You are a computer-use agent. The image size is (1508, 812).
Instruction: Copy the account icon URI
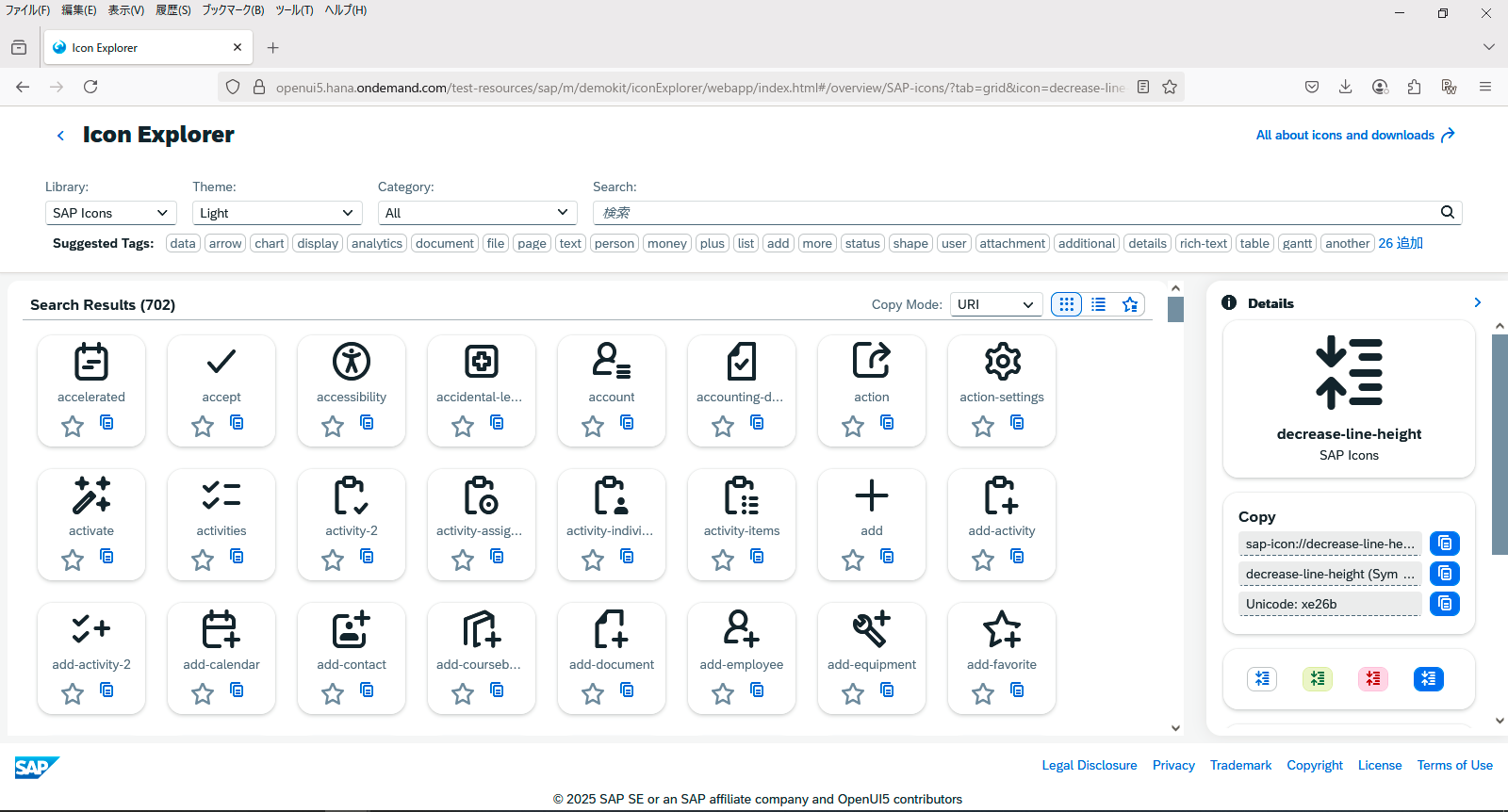(x=628, y=423)
